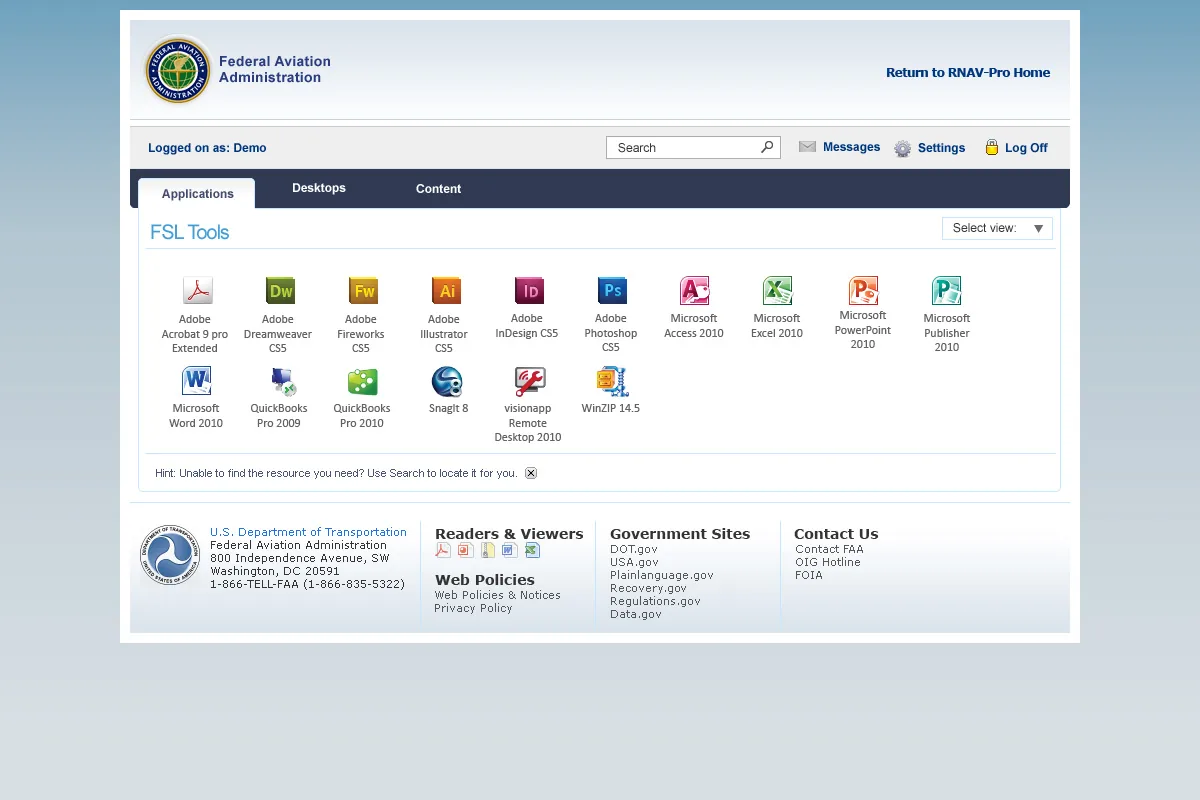Click the Contact FAA link
The height and width of the screenshot is (800, 1200).
coord(829,549)
